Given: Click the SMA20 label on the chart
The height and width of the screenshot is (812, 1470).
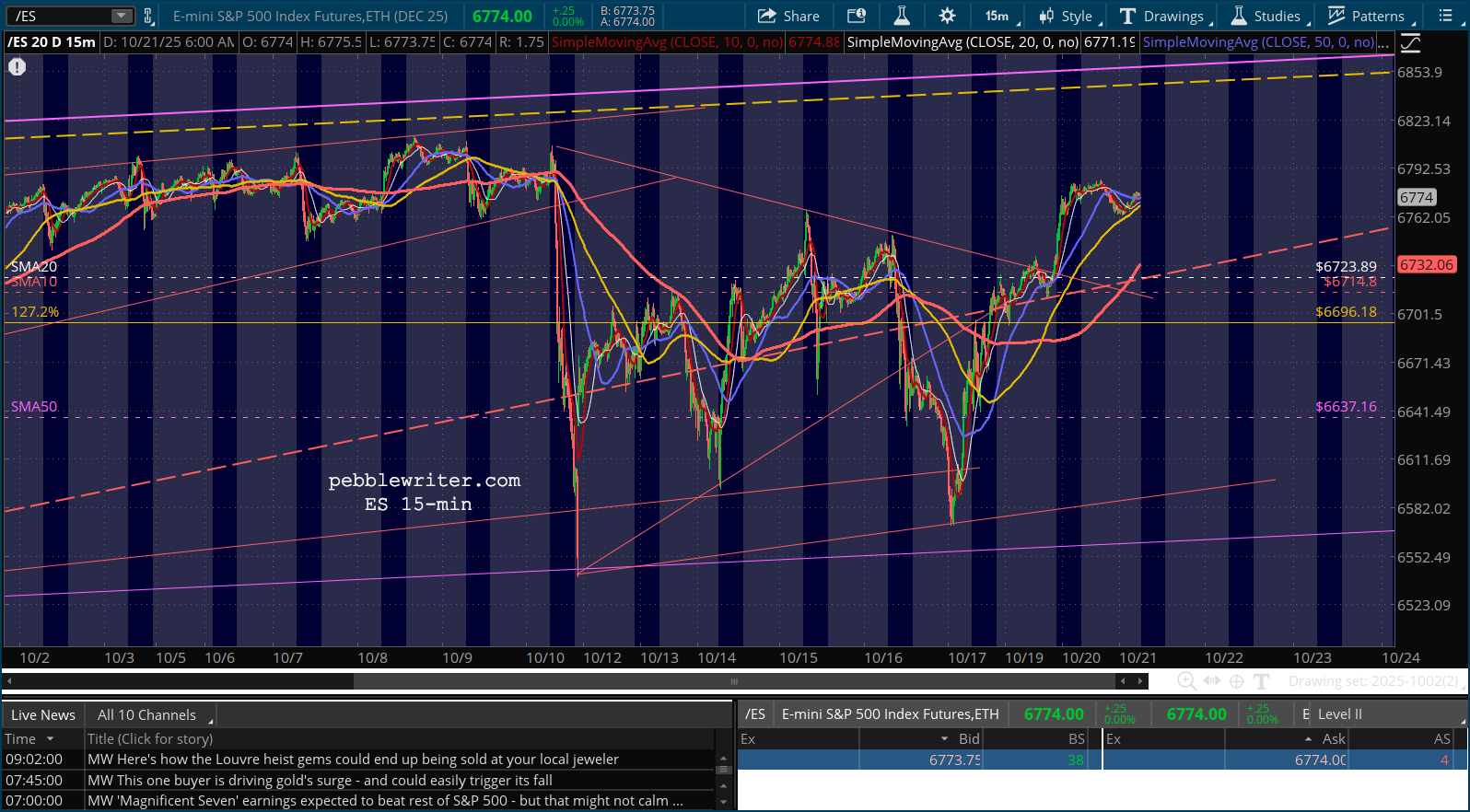Looking at the screenshot, I should (x=34, y=267).
